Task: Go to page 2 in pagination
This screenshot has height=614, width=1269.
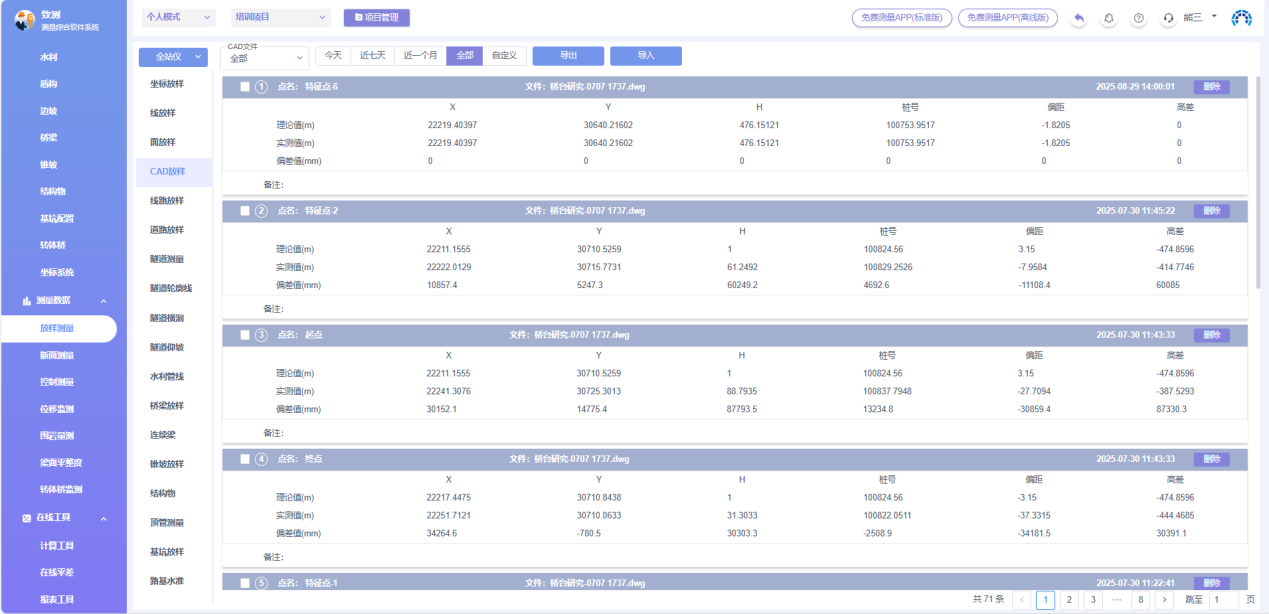Action: [x=1069, y=600]
